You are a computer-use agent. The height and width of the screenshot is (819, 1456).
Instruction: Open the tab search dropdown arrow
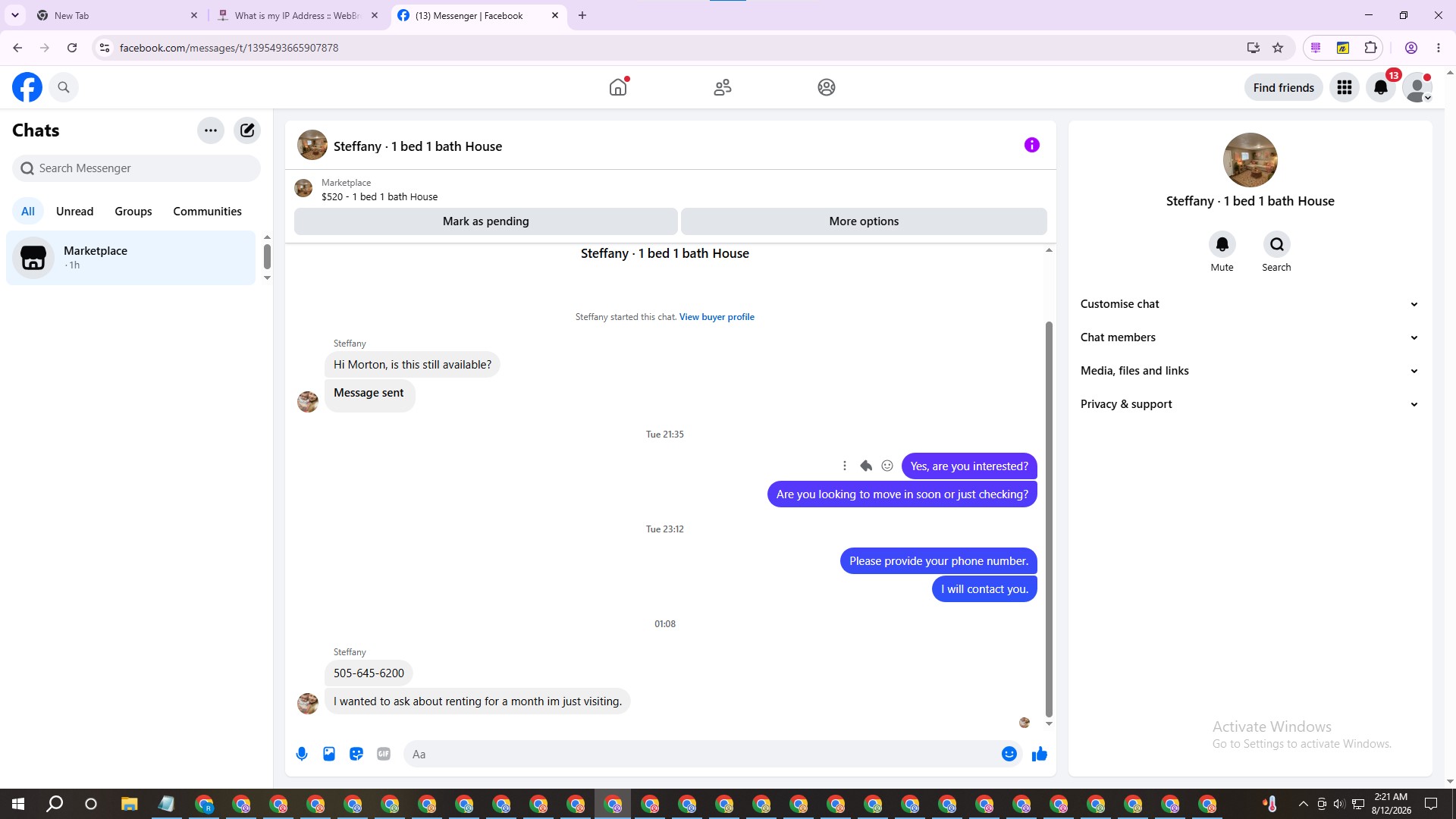[x=15, y=15]
